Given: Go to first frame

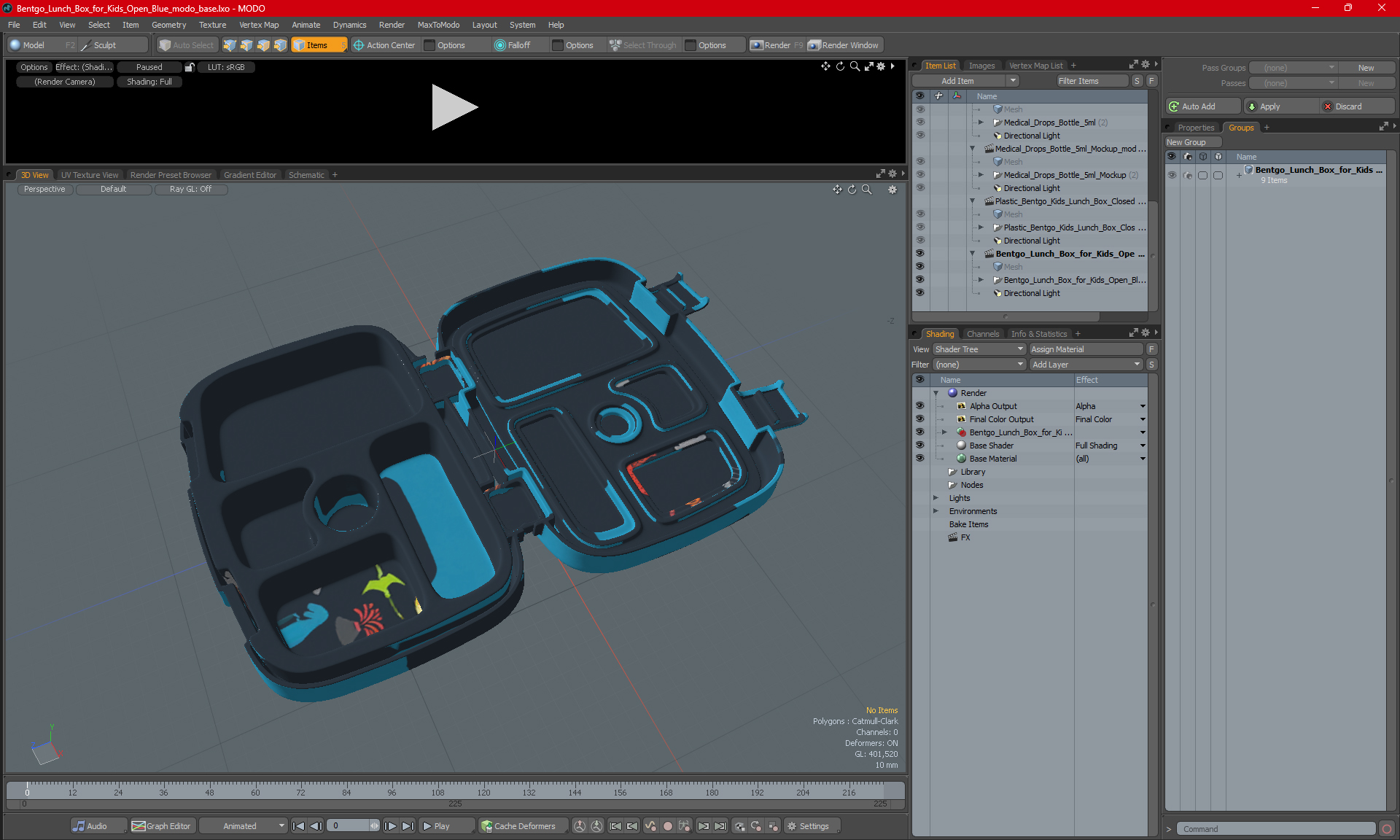Looking at the screenshot, I should tap(298, 826).
